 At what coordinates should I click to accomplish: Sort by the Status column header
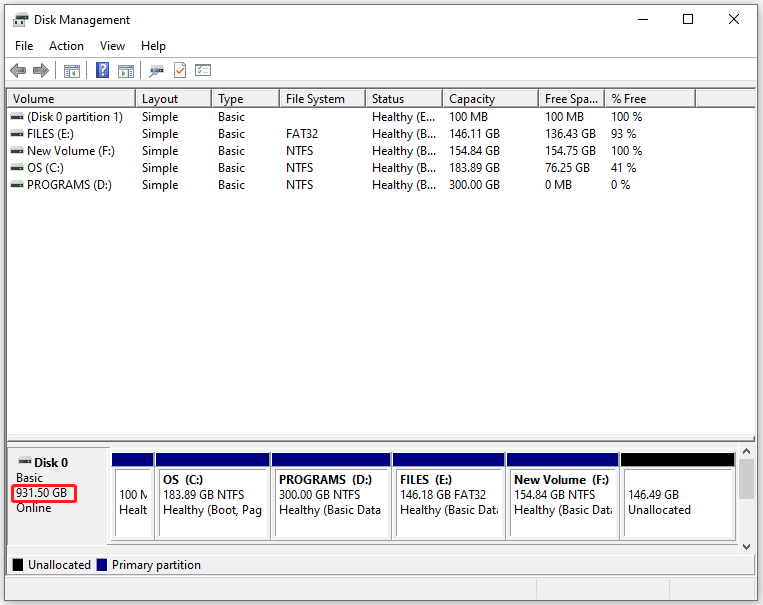404,99
